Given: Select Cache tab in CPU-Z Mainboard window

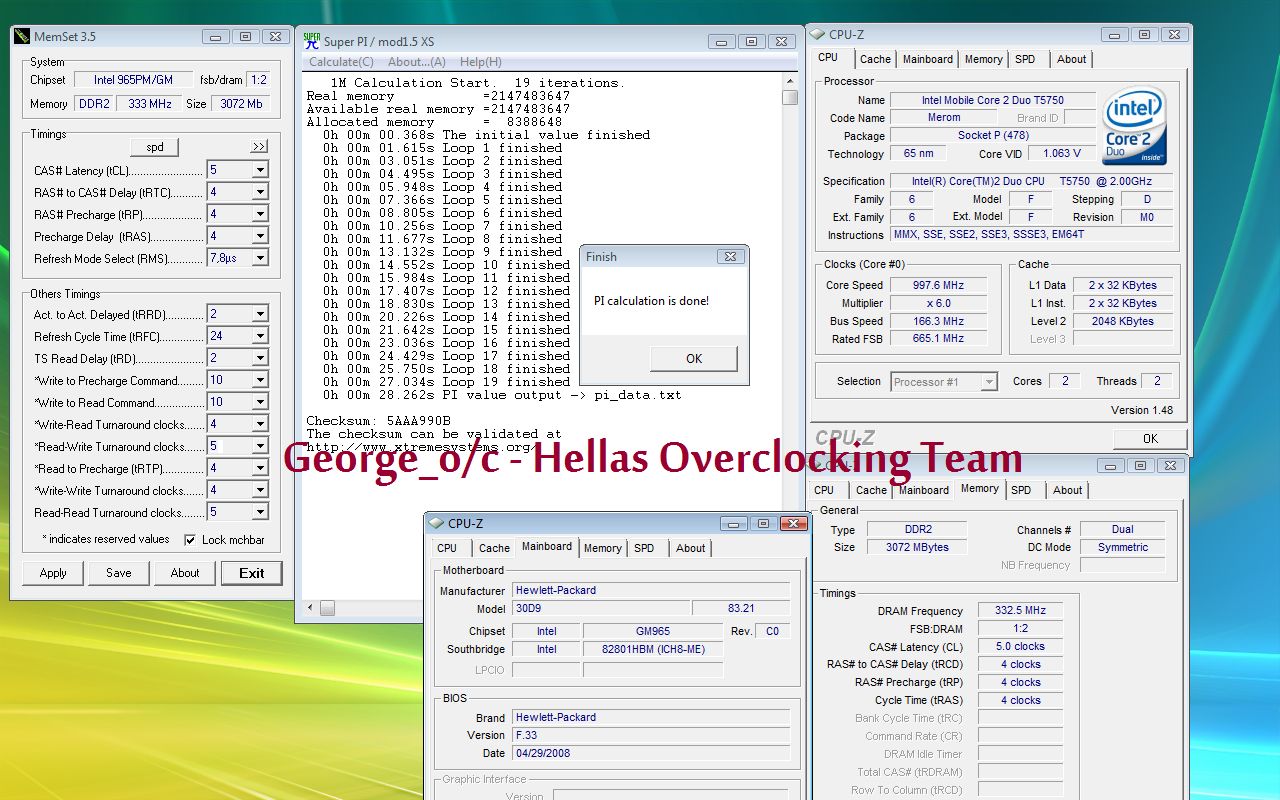Looking at the screenshot, I should (x=494, y=548).
